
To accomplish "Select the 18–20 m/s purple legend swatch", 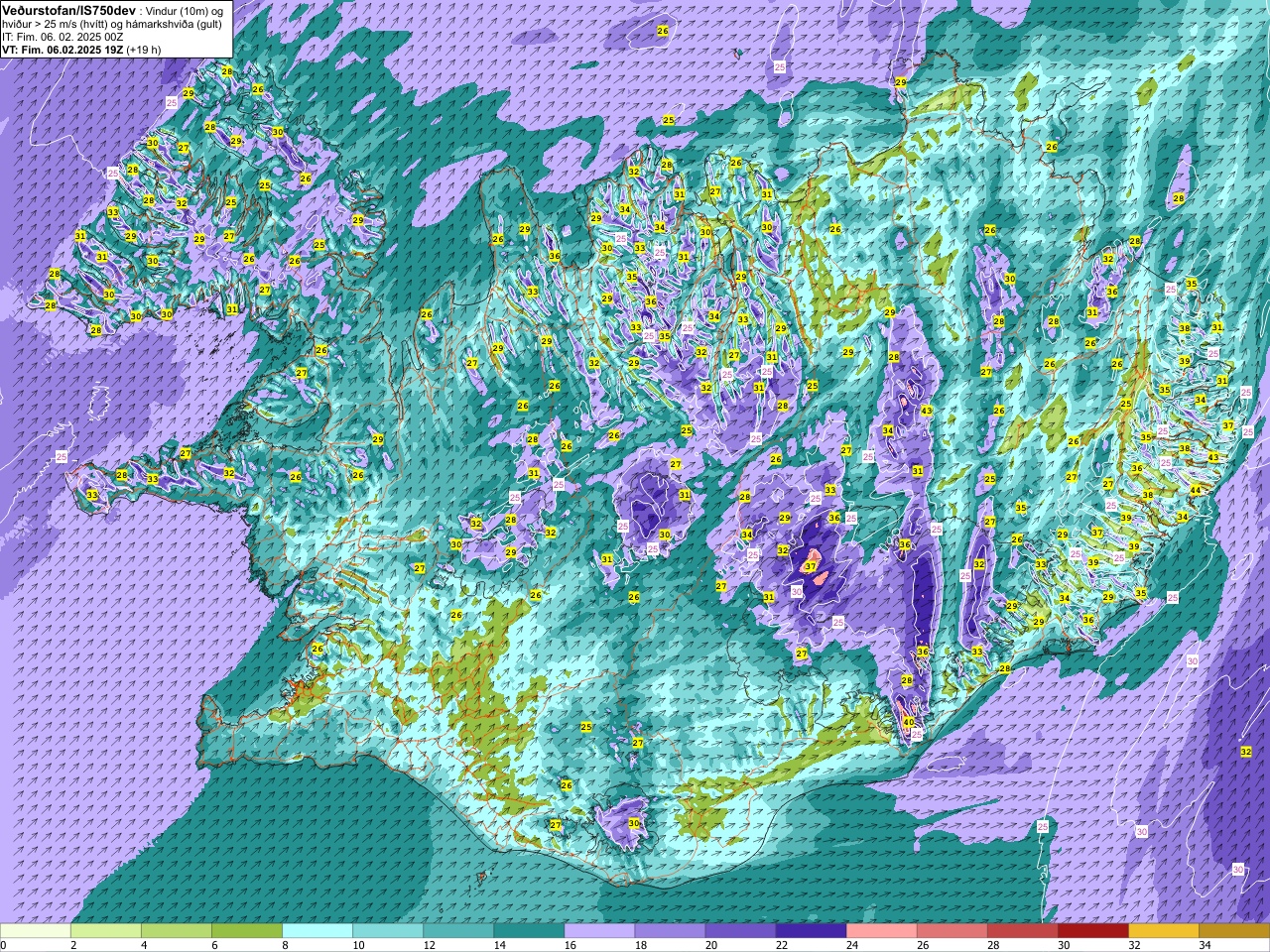I will coord(670,931).
